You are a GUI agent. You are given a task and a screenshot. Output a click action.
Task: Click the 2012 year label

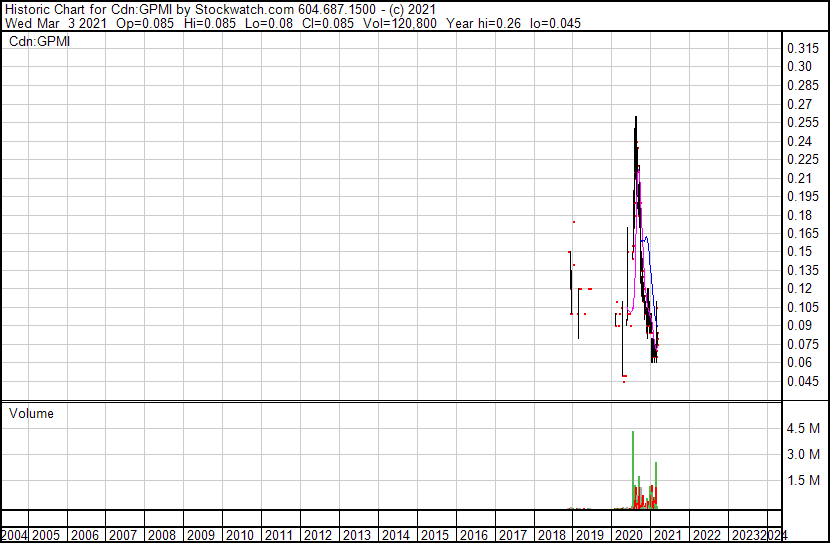[317, 535]
